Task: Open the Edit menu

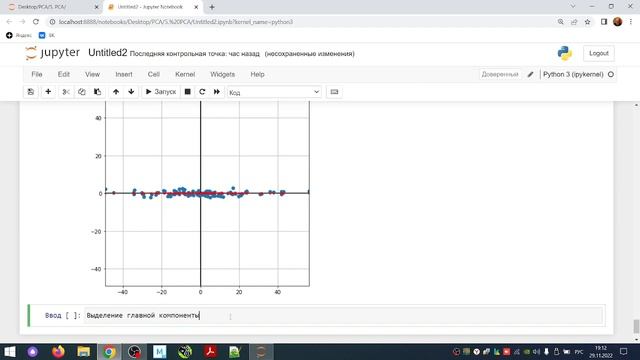Action: [64, 74]
